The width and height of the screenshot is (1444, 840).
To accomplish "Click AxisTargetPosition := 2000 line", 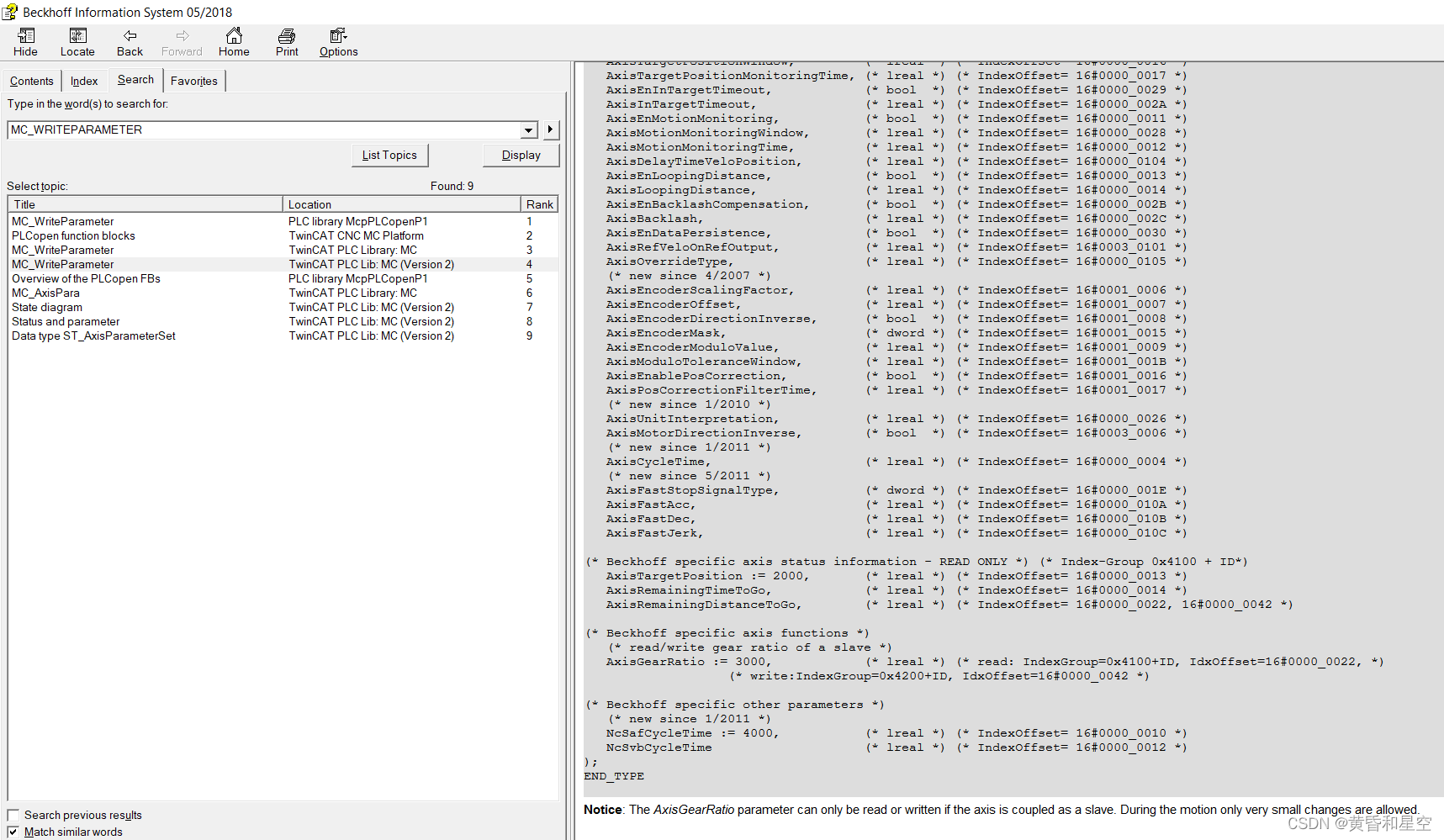I will [x=897, y=576].
